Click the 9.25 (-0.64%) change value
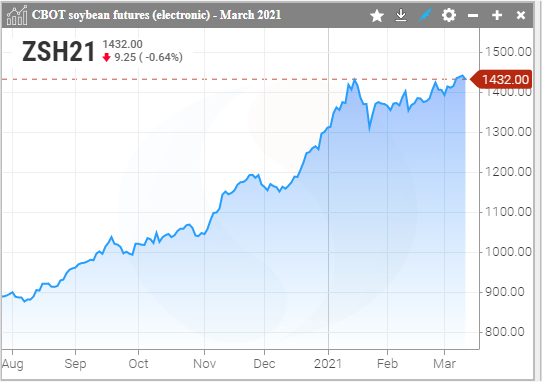 [149, 57]
